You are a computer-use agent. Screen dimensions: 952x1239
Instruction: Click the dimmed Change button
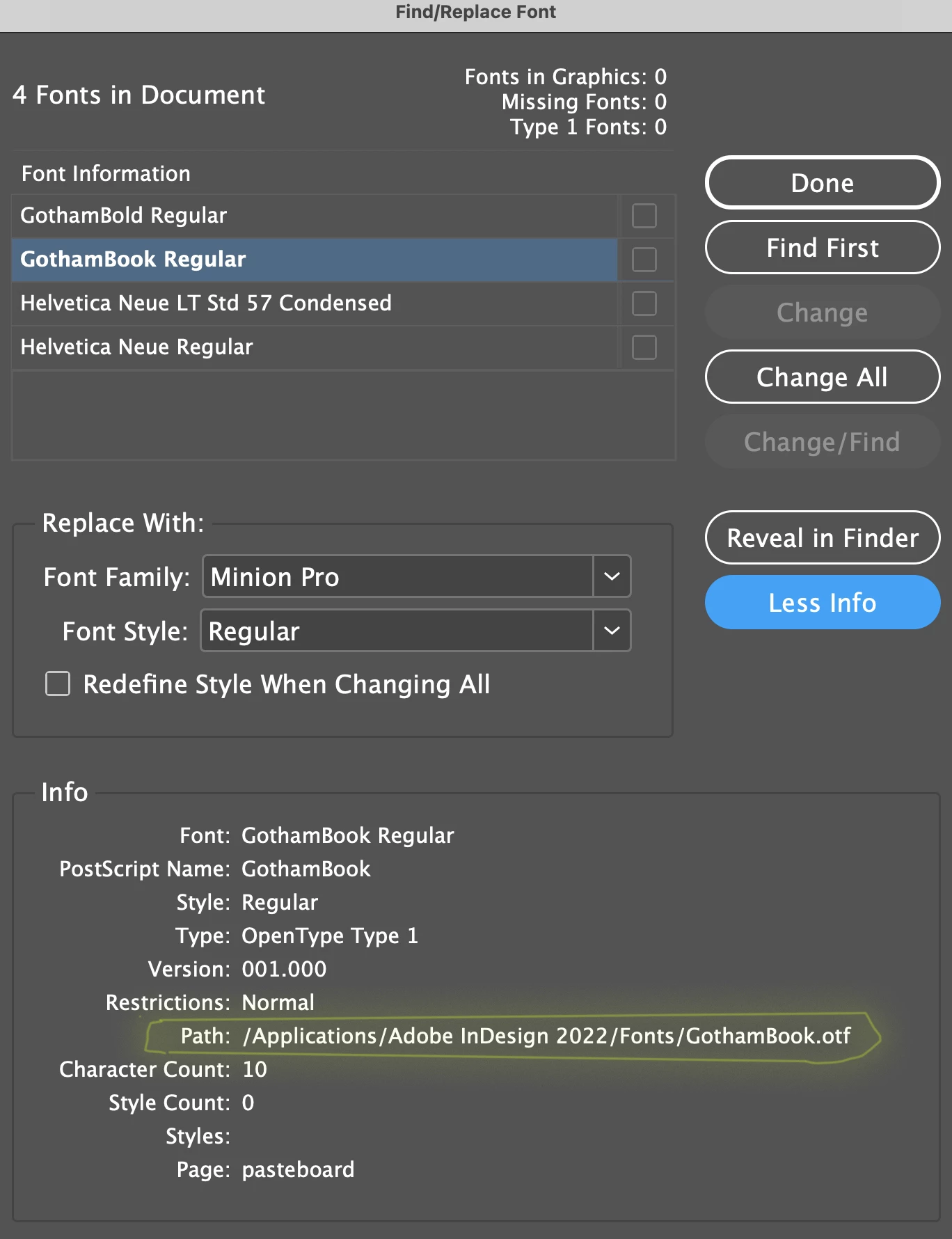click(823, 312)
